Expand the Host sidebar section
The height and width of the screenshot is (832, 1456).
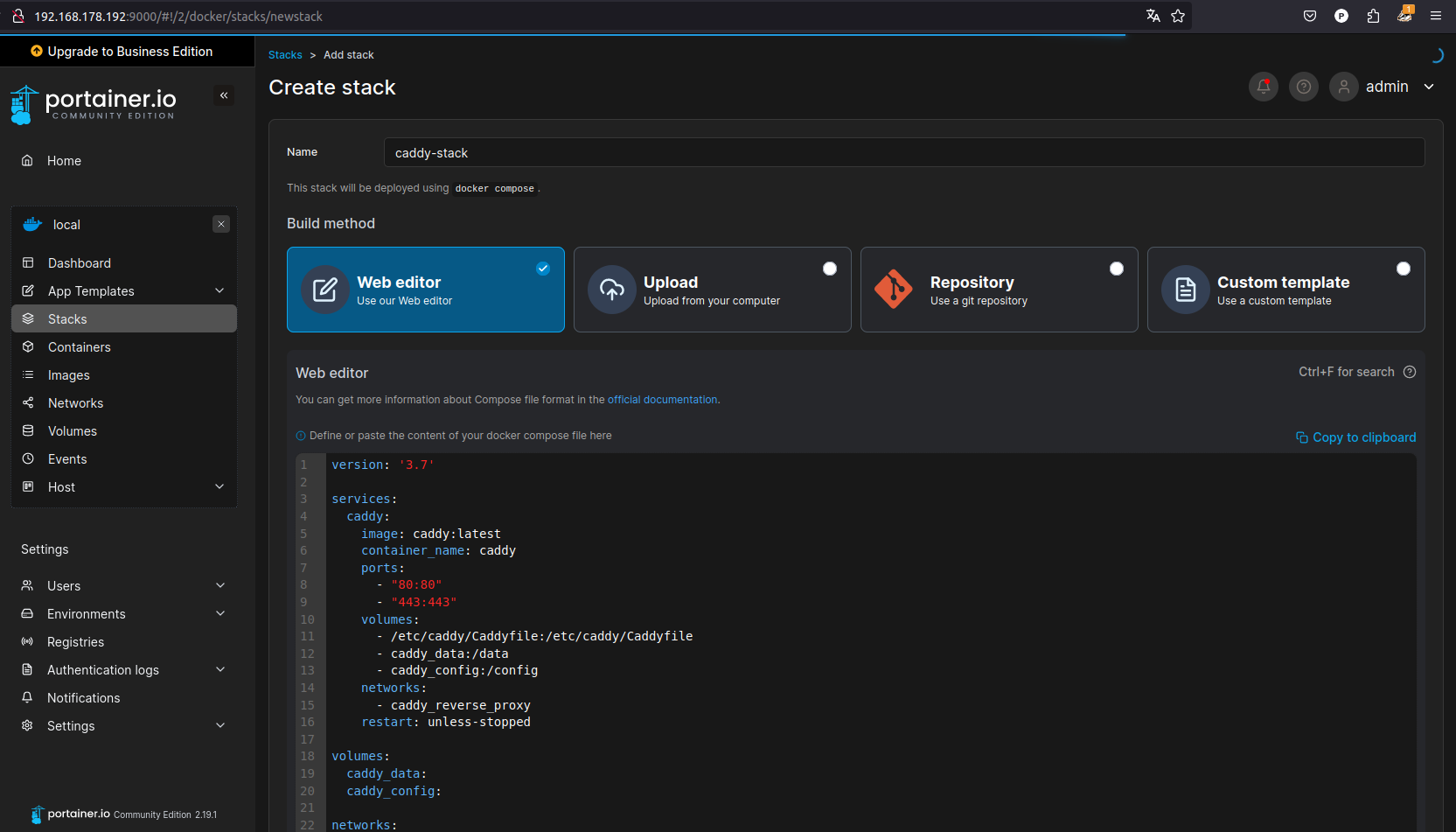(219, 486)
